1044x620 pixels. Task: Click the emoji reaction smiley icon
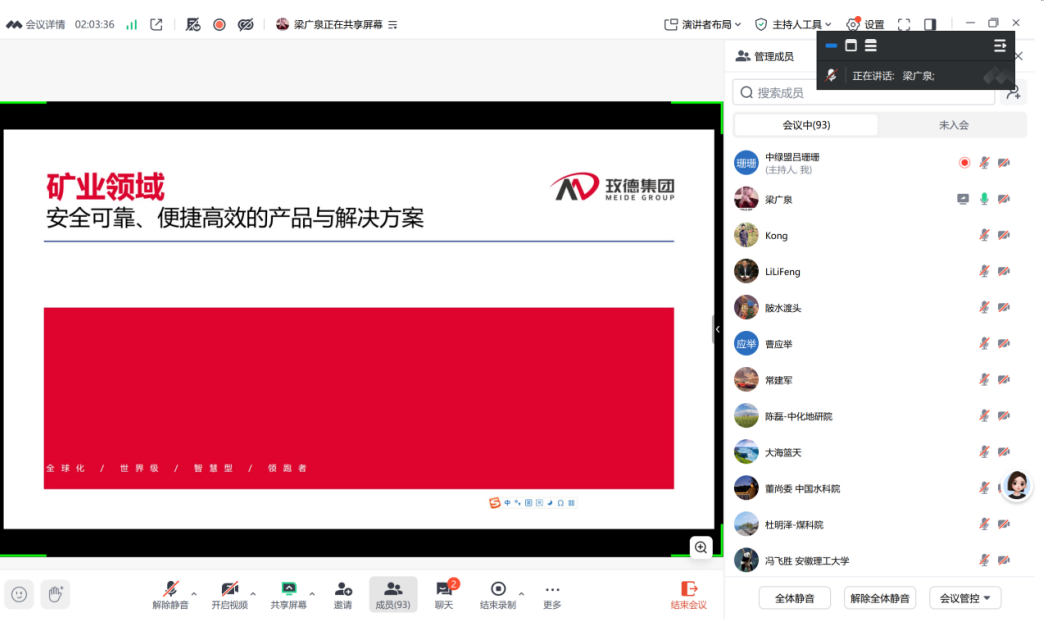click(19, 594)
